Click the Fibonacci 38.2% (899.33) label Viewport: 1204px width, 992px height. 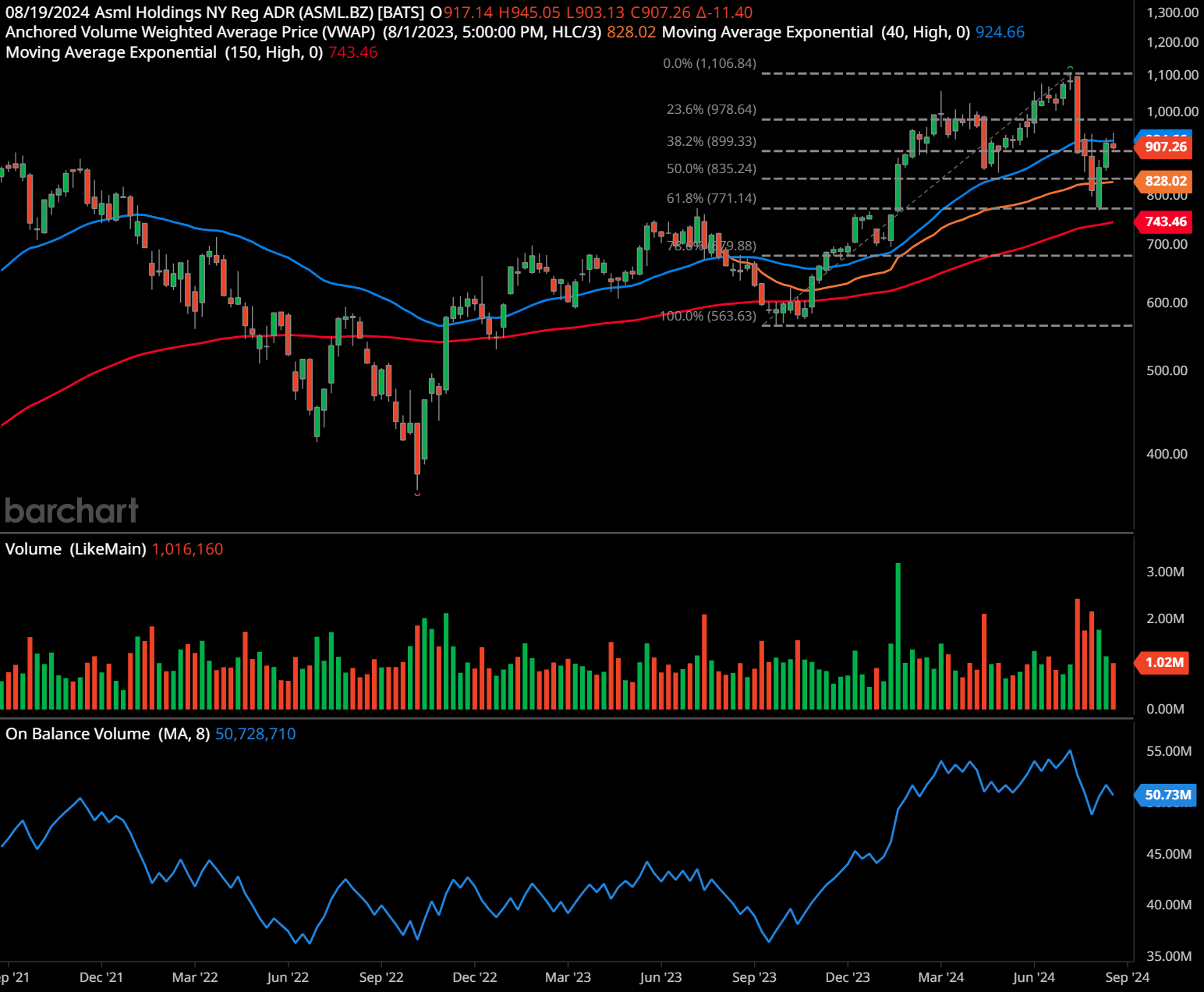point(711,141)
